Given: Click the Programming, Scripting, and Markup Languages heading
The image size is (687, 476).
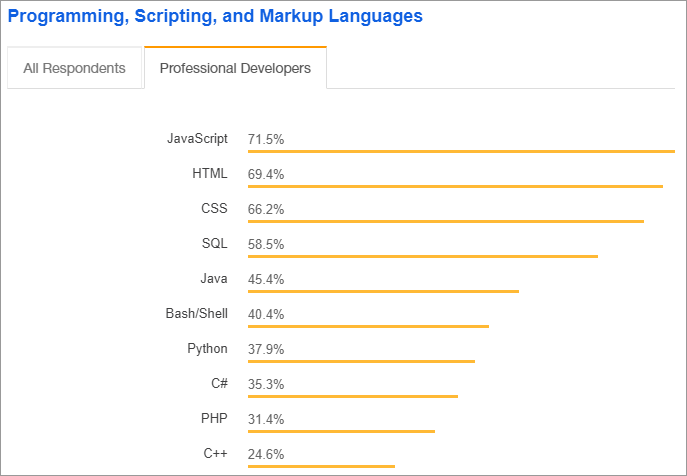Looking at the screenshot, I should [215, 16].
